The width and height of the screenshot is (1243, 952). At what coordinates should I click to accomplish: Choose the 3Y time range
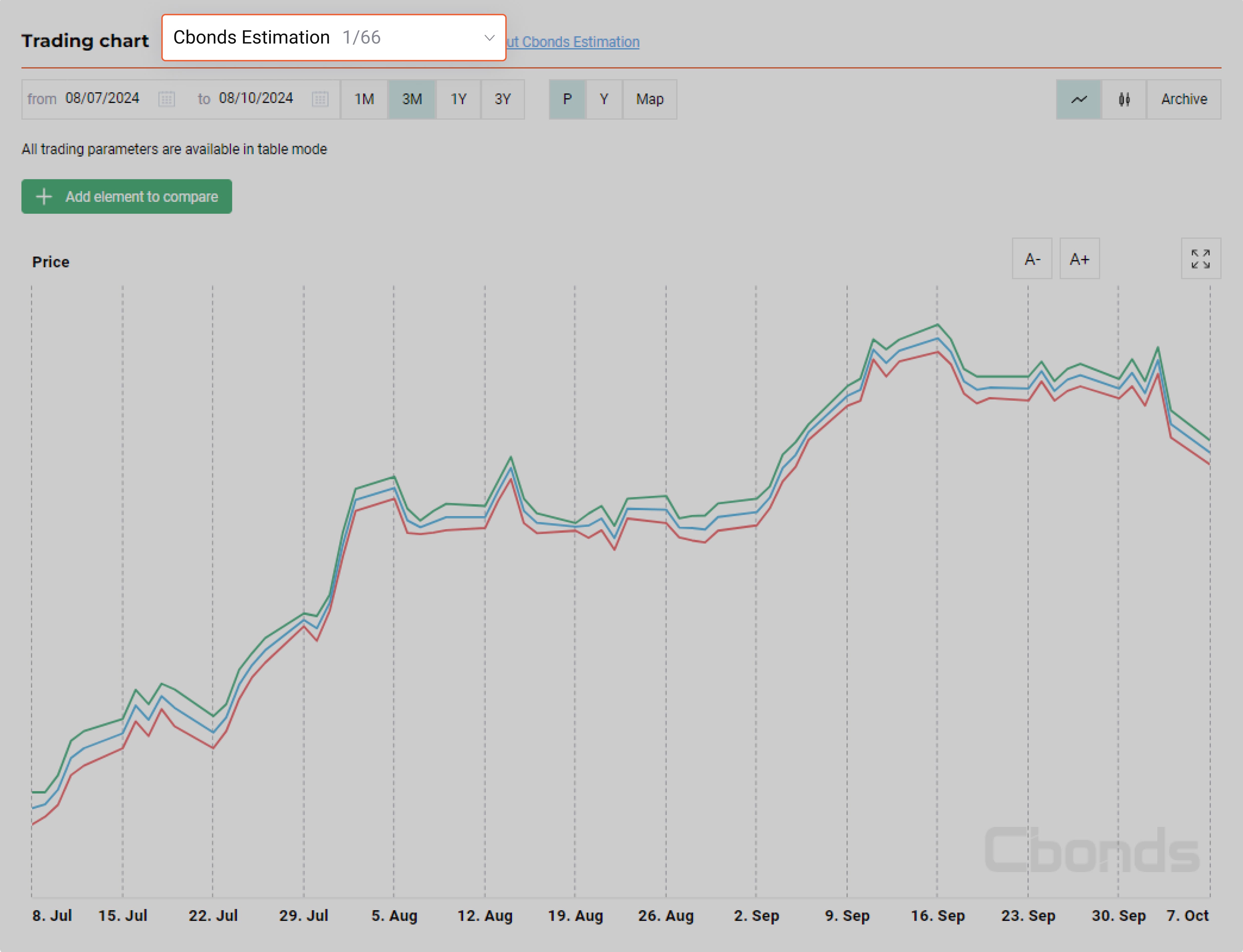point(502,99)
